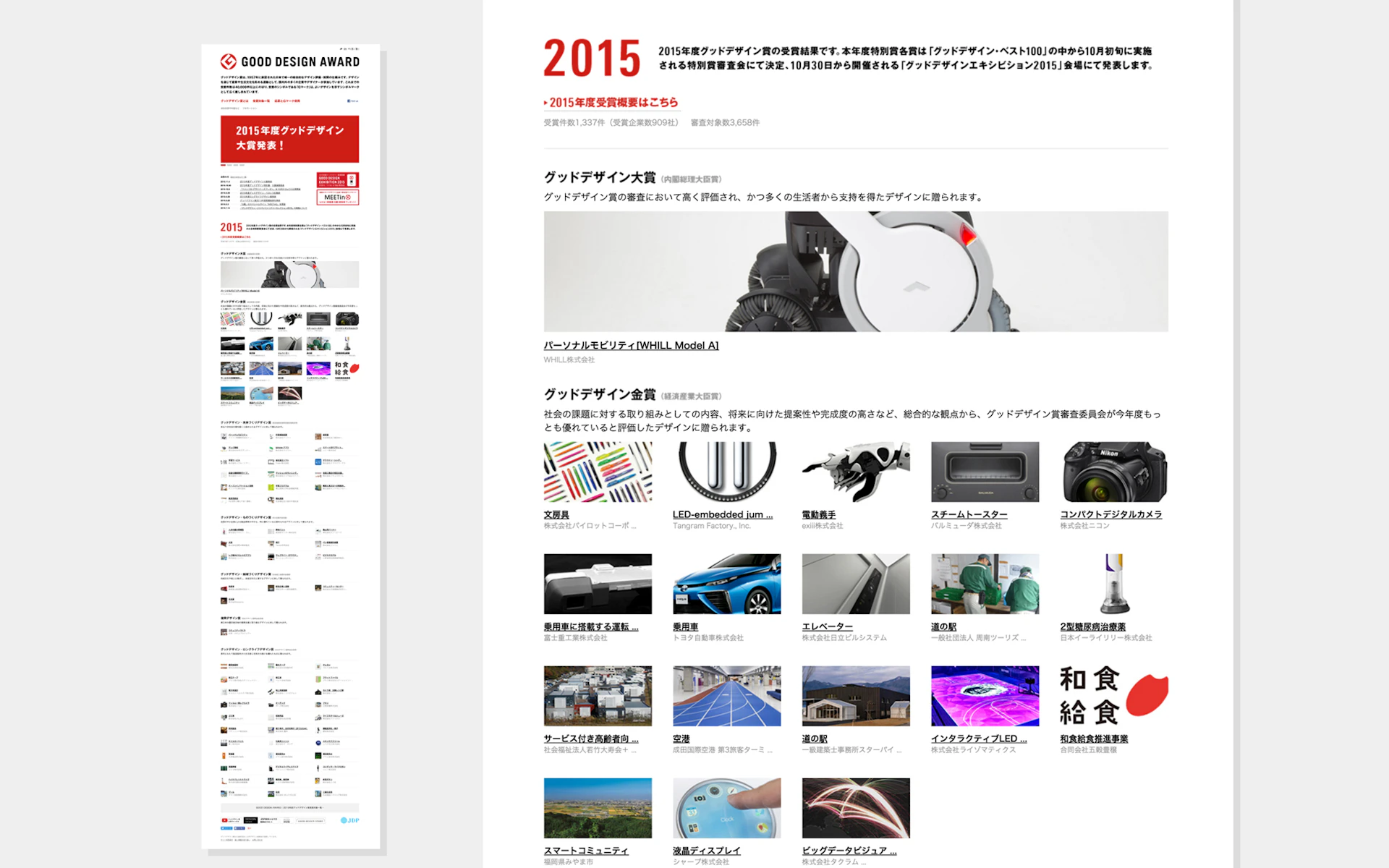Viewport: 1389px width, 868px height.
Task: Open the blue Toyota 乗用車 thumbnail
Action: [726, 584]
